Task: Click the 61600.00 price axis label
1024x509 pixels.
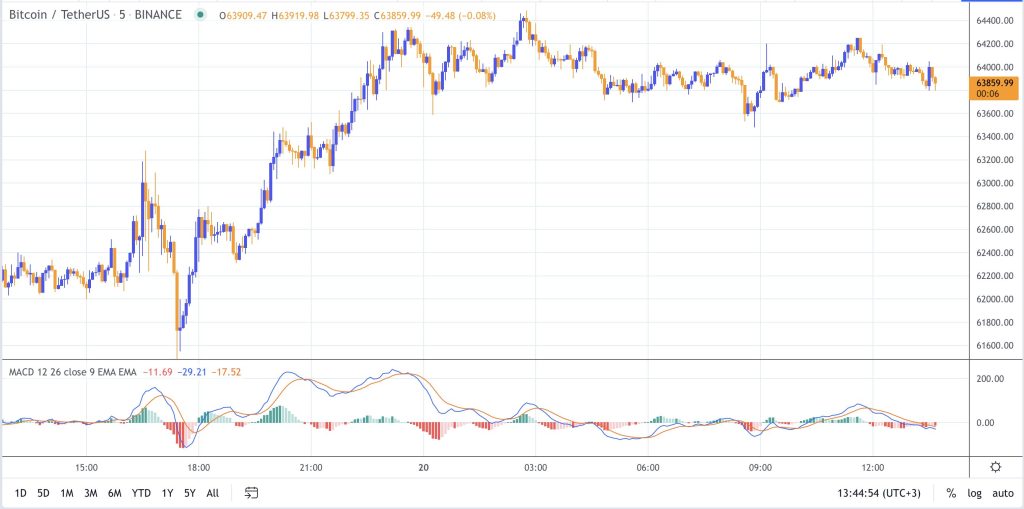Action: click(x=993, y=346)
